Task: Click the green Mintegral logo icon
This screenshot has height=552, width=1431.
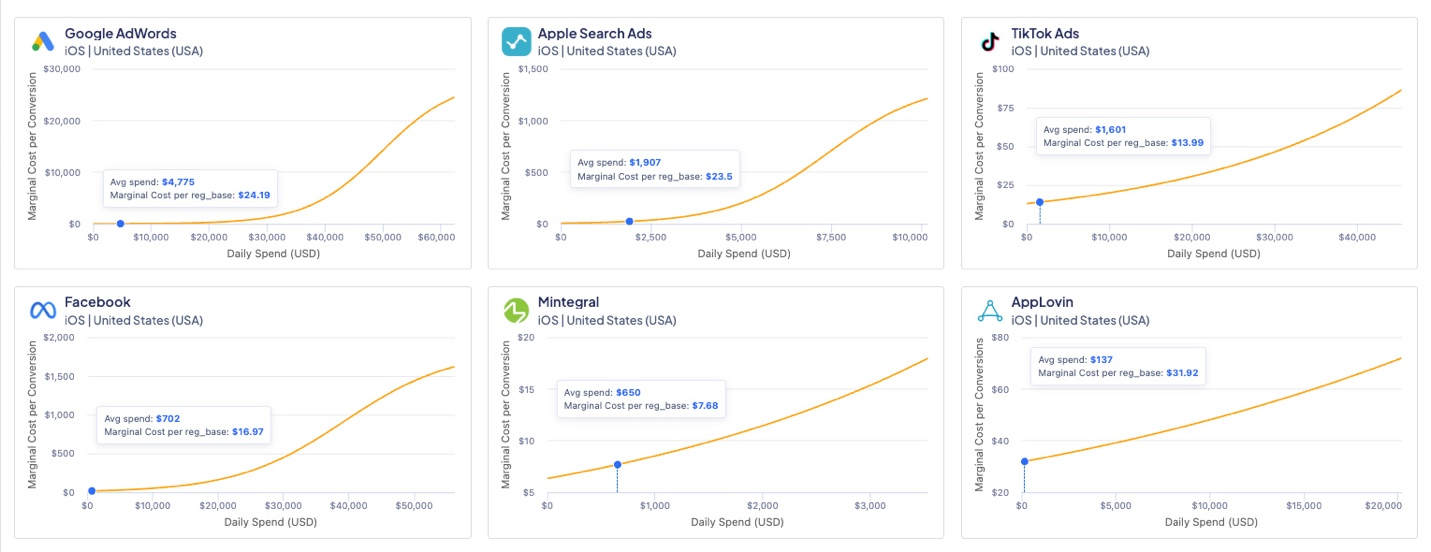Action: point(516,310)
